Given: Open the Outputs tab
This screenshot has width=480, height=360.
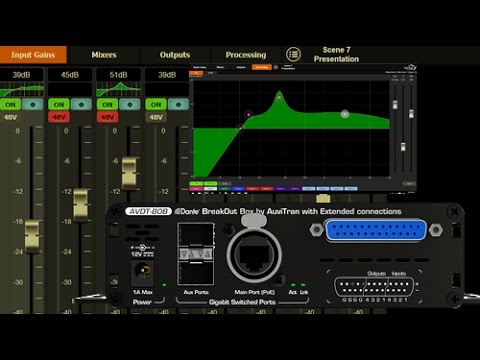Looking at the screenshot, I should coord(175,55).
